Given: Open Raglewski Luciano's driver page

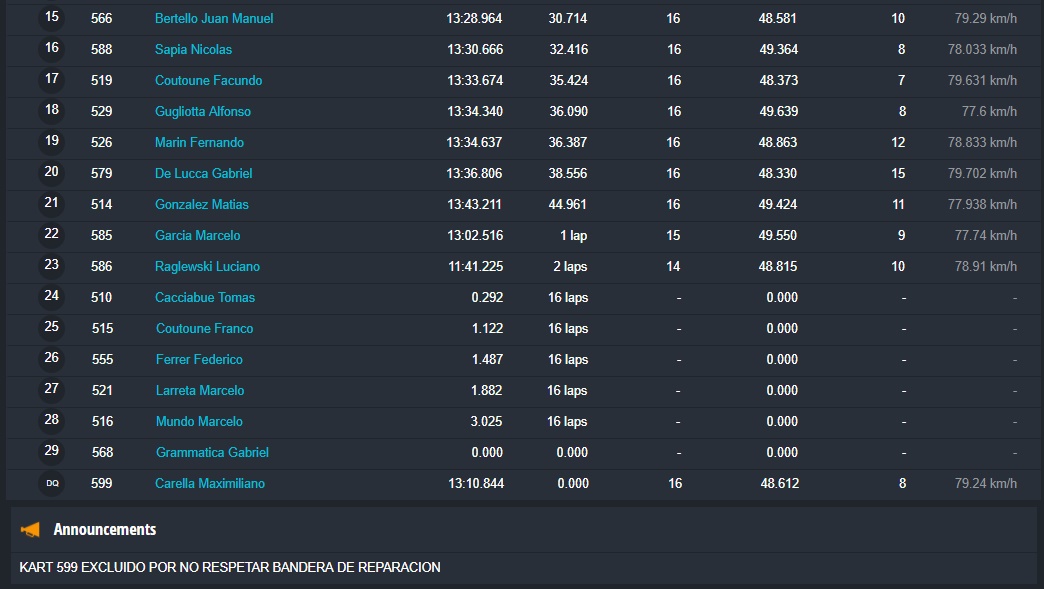Looking at the screenshot, I should point(207,267).
